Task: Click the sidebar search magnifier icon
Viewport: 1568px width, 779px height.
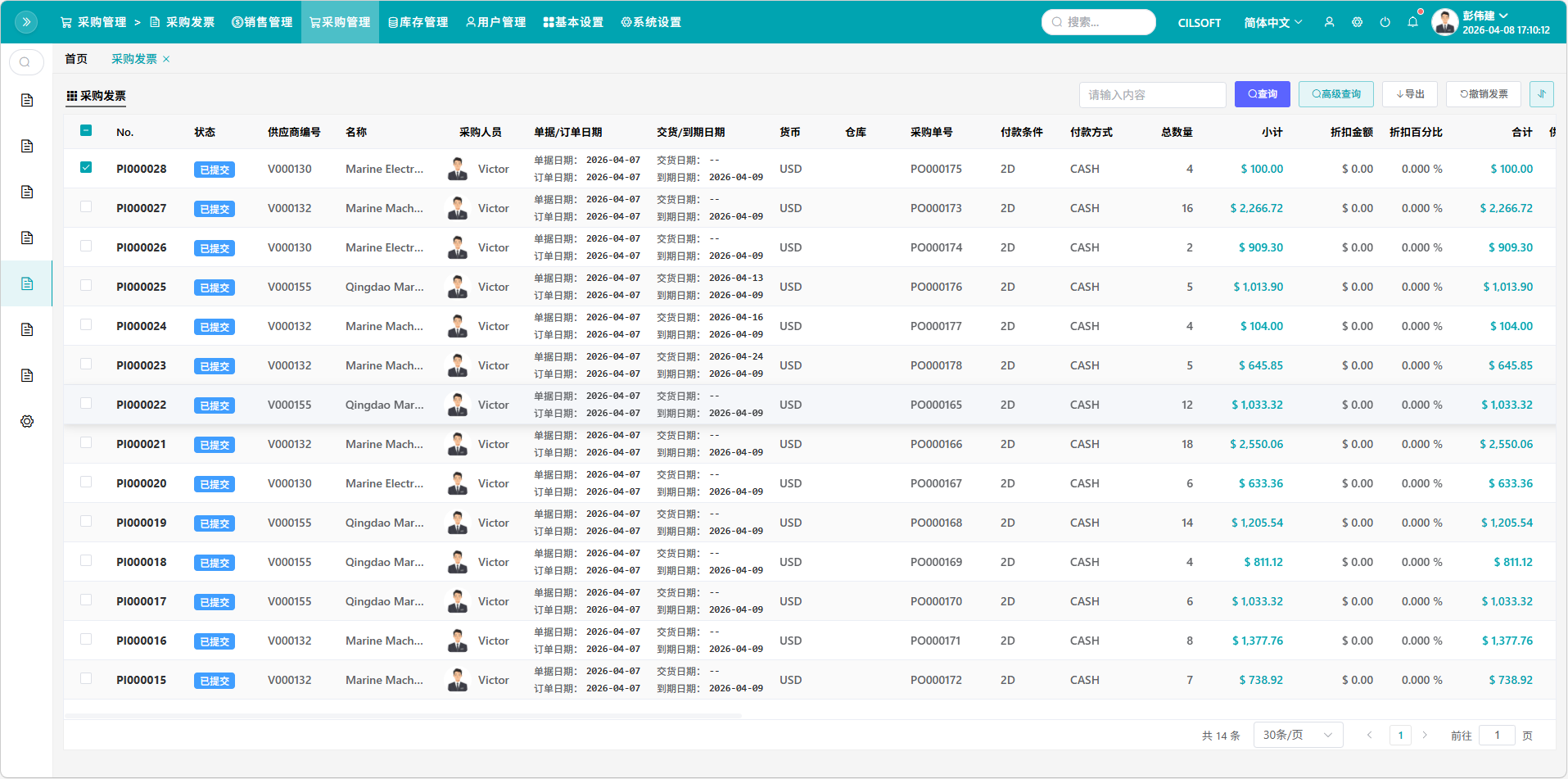Action: click(25, 62)
